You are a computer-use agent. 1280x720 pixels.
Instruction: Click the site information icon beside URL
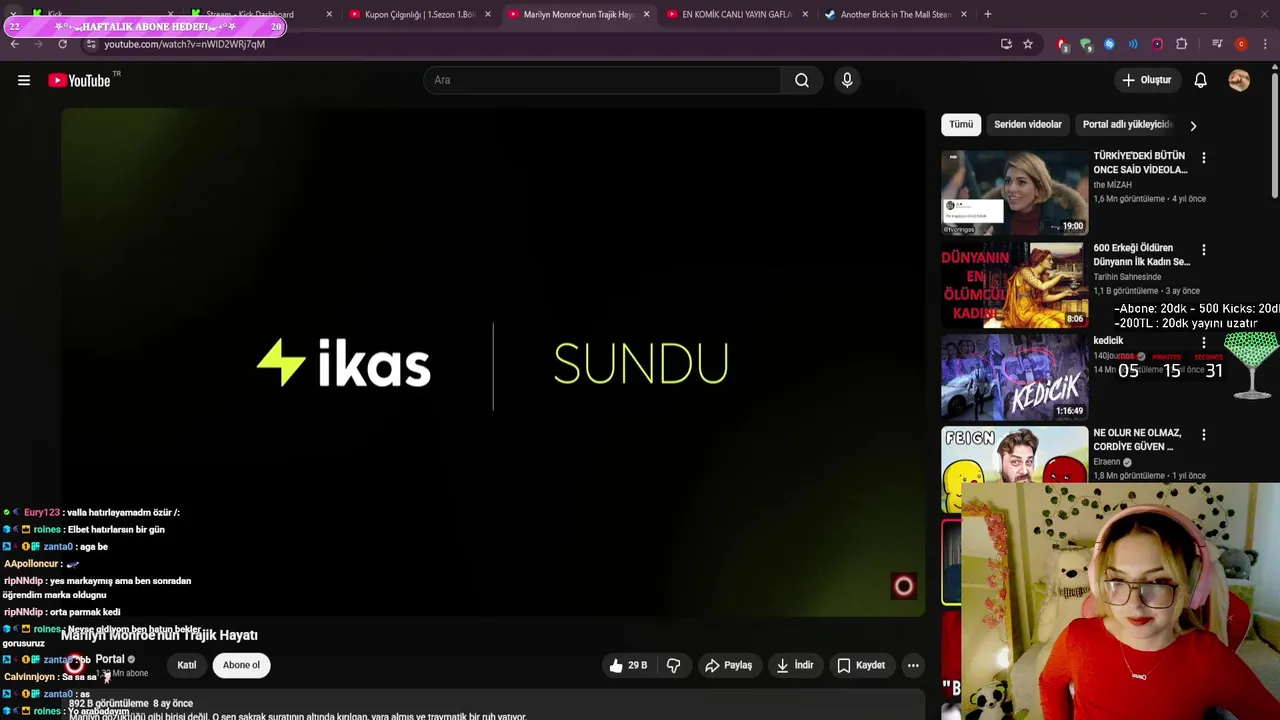pos(91,44)
